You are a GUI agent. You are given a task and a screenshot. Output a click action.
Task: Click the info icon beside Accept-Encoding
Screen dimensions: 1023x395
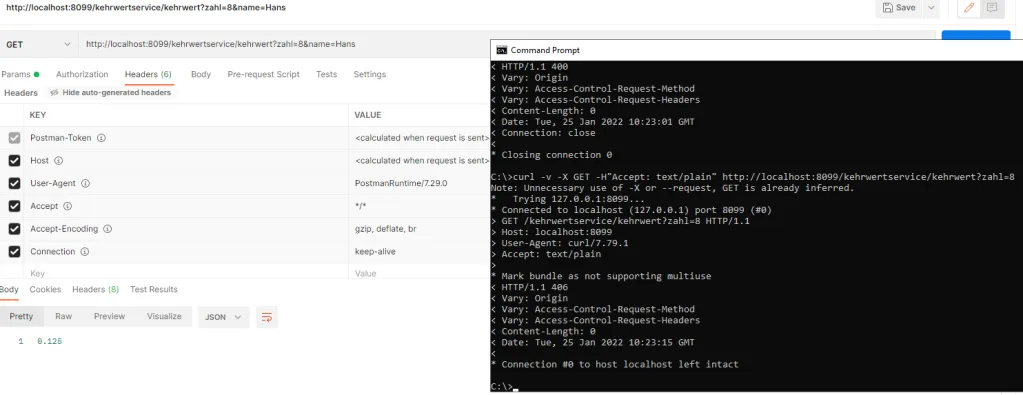click(107, 229)
